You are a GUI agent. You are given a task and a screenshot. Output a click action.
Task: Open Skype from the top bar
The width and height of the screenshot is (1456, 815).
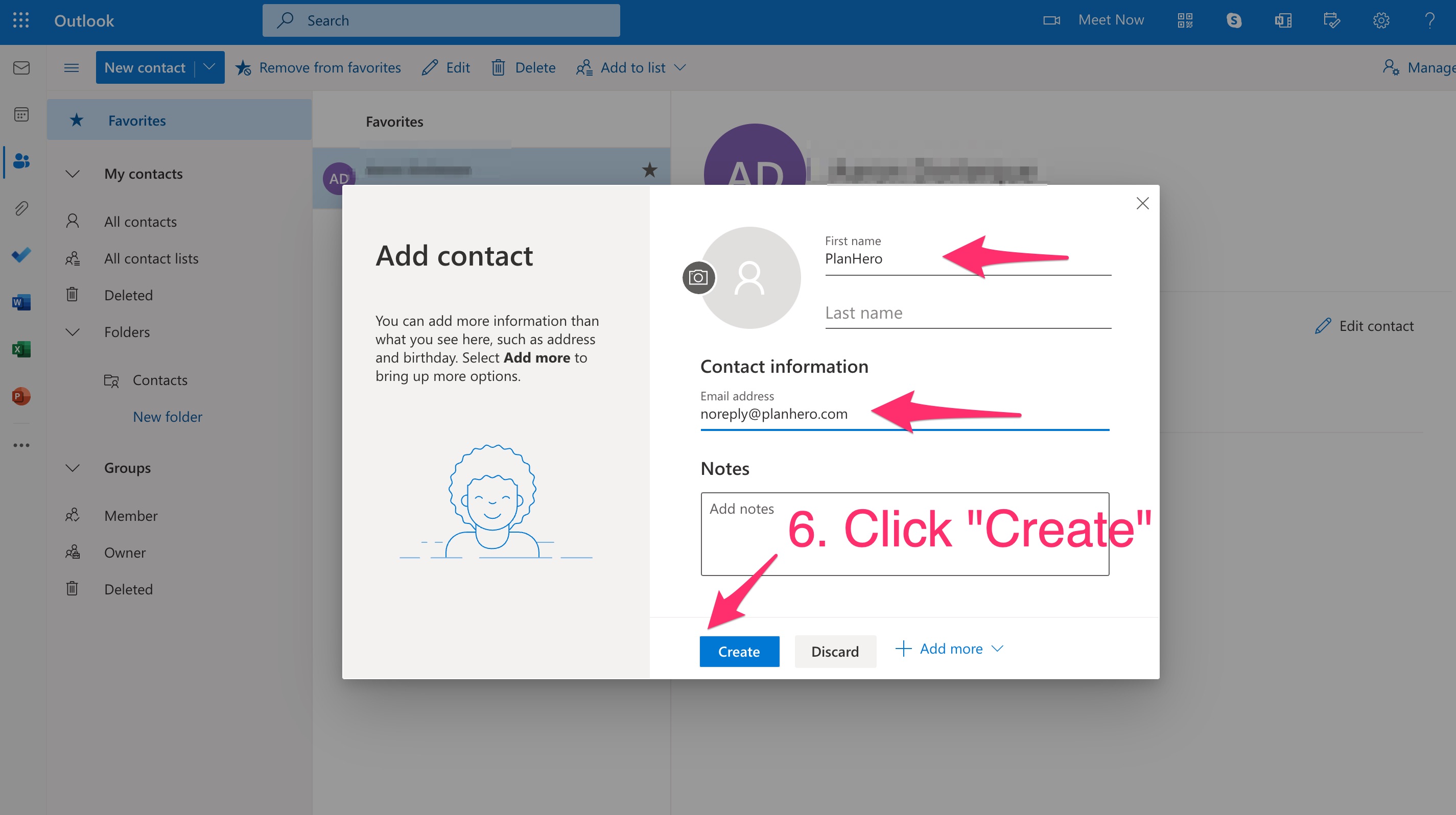pyautogui.click(x=1234, y=21)
